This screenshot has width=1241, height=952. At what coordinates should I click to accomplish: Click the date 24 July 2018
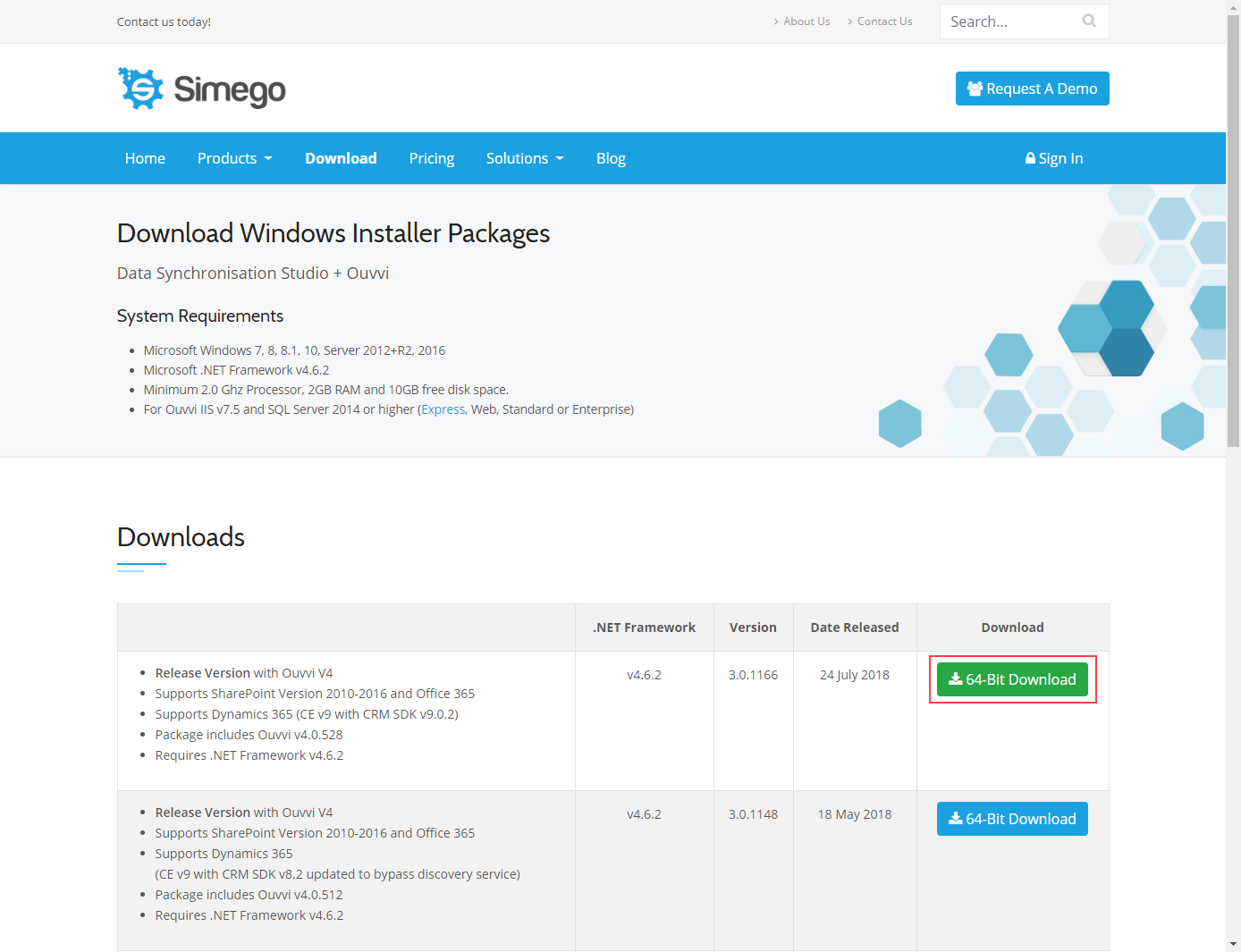[855, 675]
